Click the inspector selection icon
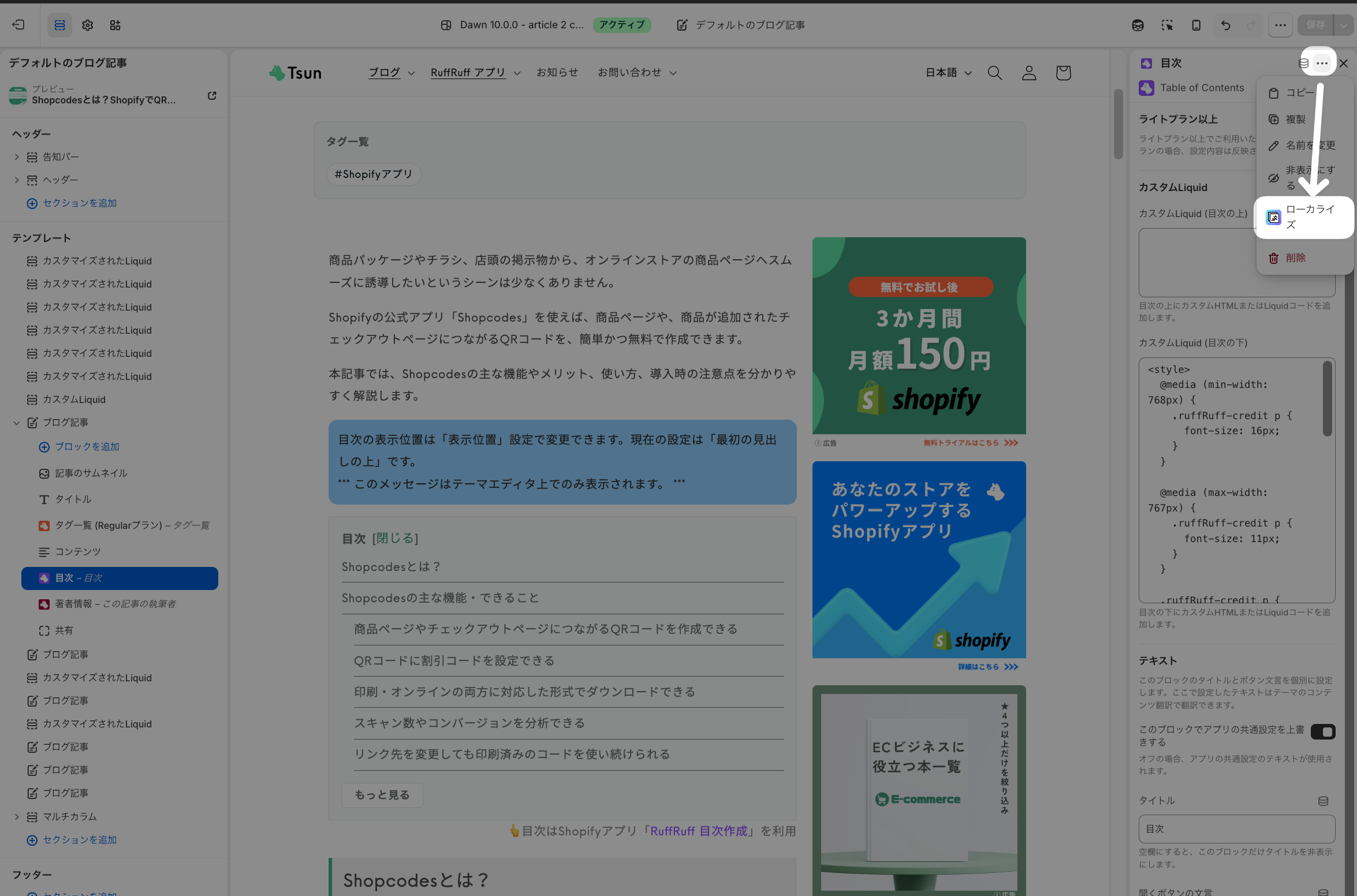The height and width of the screenshot is (896, 1357). point(1167,25)
